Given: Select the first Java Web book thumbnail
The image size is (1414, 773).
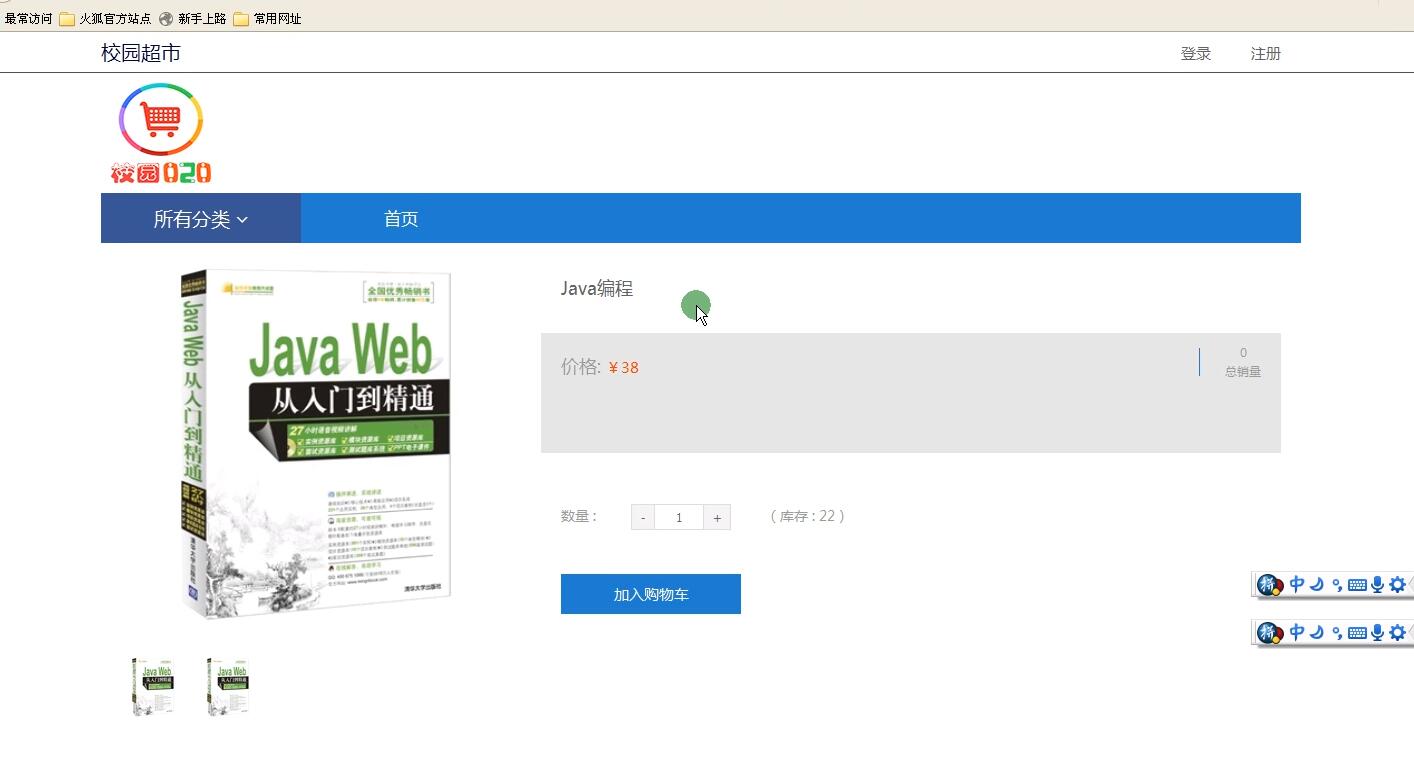Looking at the screenshot, I should pyautogui.click(x=152, y=687).
